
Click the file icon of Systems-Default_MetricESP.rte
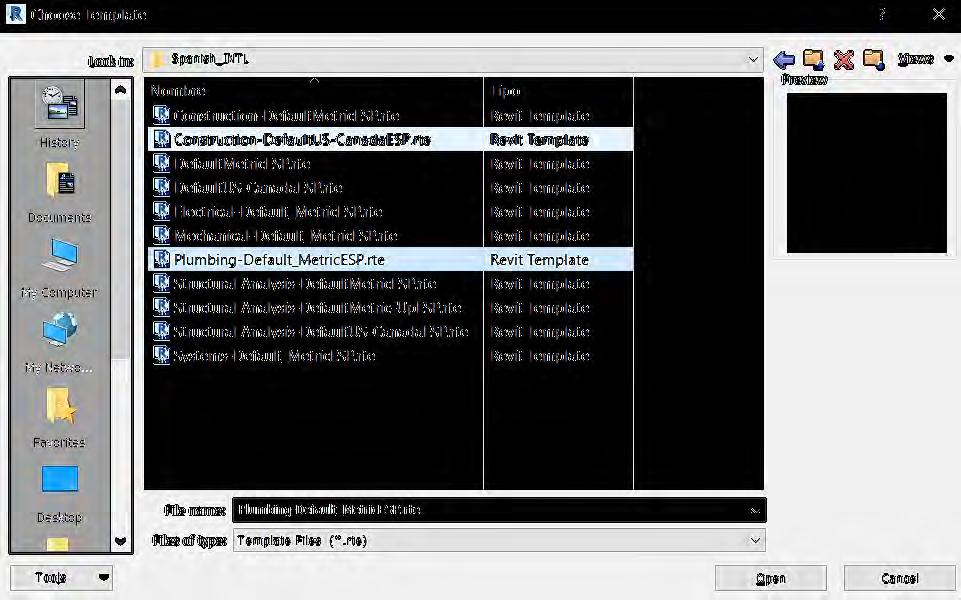coord(161,355)
